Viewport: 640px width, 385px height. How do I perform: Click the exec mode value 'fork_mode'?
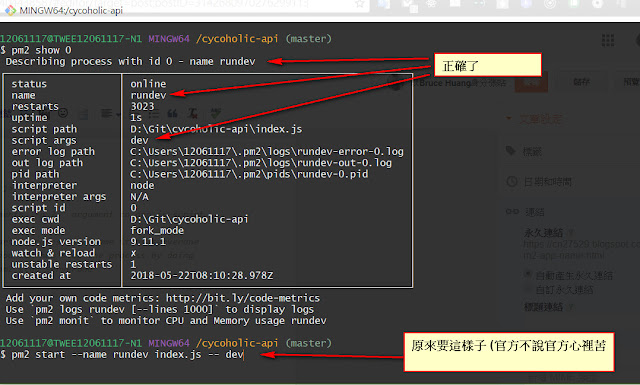click(157, 230)
